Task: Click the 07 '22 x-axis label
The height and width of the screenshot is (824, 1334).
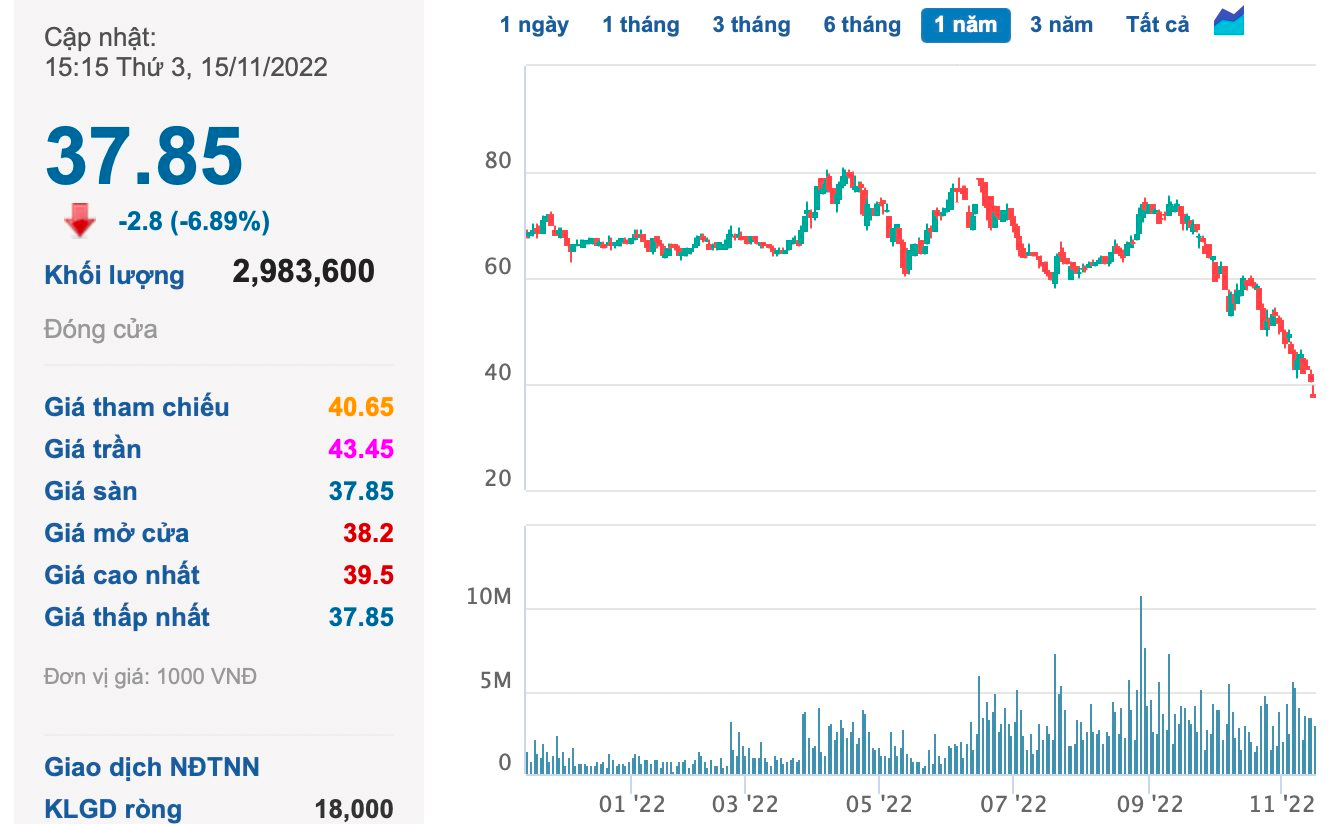Action: coord(1014,803)
